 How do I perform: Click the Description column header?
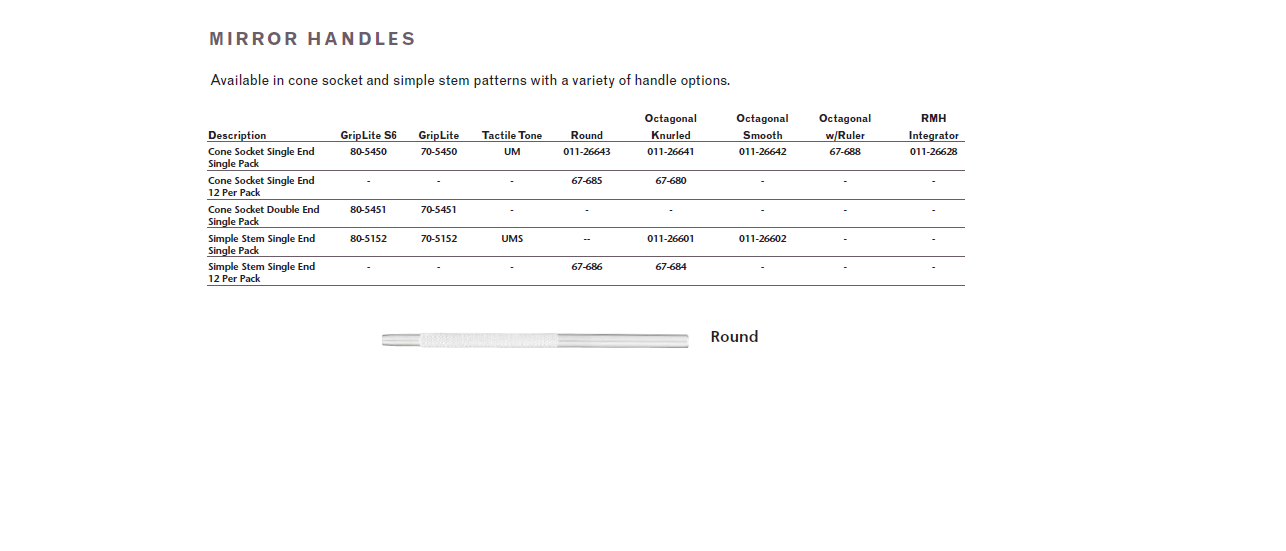click(x=237, y=135)
